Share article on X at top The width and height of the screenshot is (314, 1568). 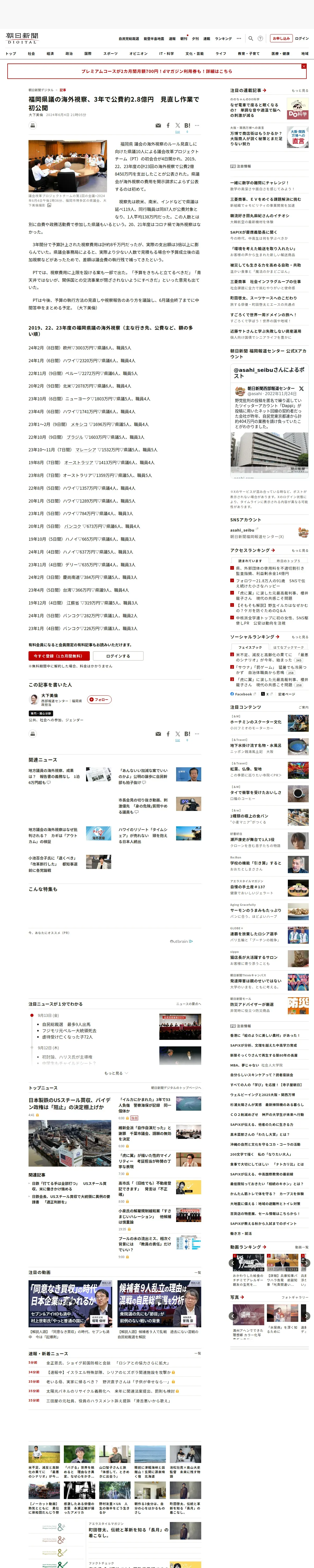177,125
